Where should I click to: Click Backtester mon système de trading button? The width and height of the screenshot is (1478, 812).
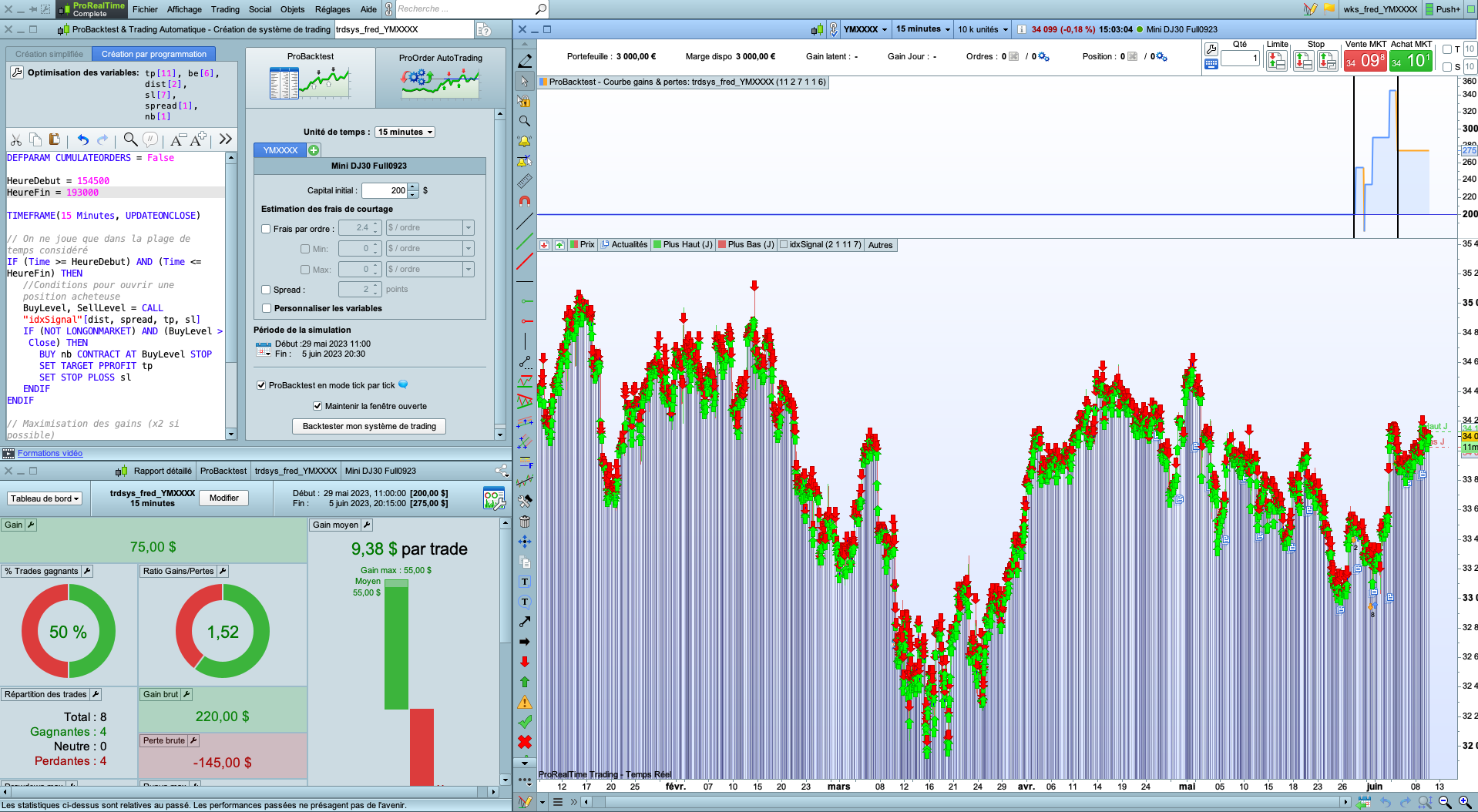point(369,426)
